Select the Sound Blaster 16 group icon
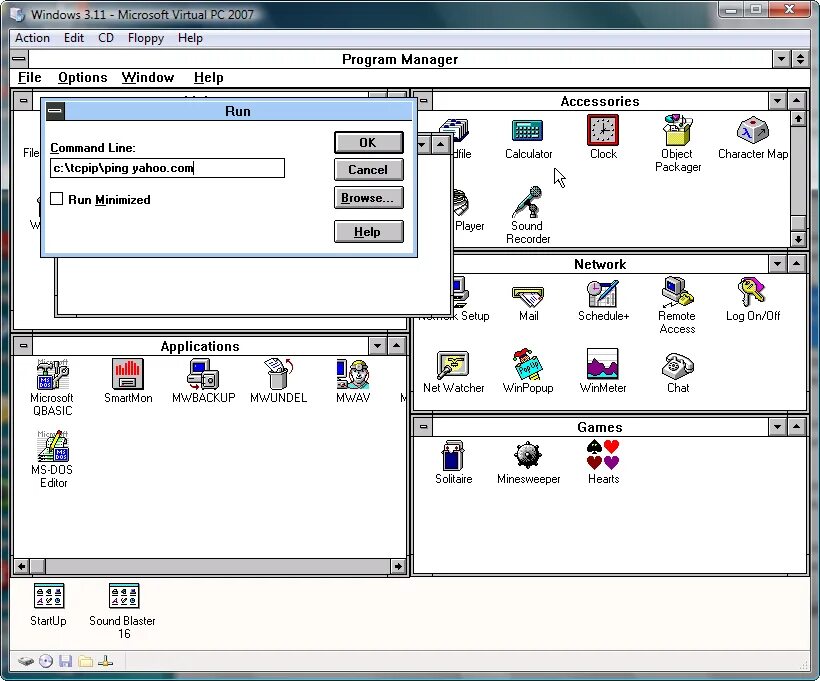Image resolution: width=820 pixels, height=681 pixels. pos(123,596)
